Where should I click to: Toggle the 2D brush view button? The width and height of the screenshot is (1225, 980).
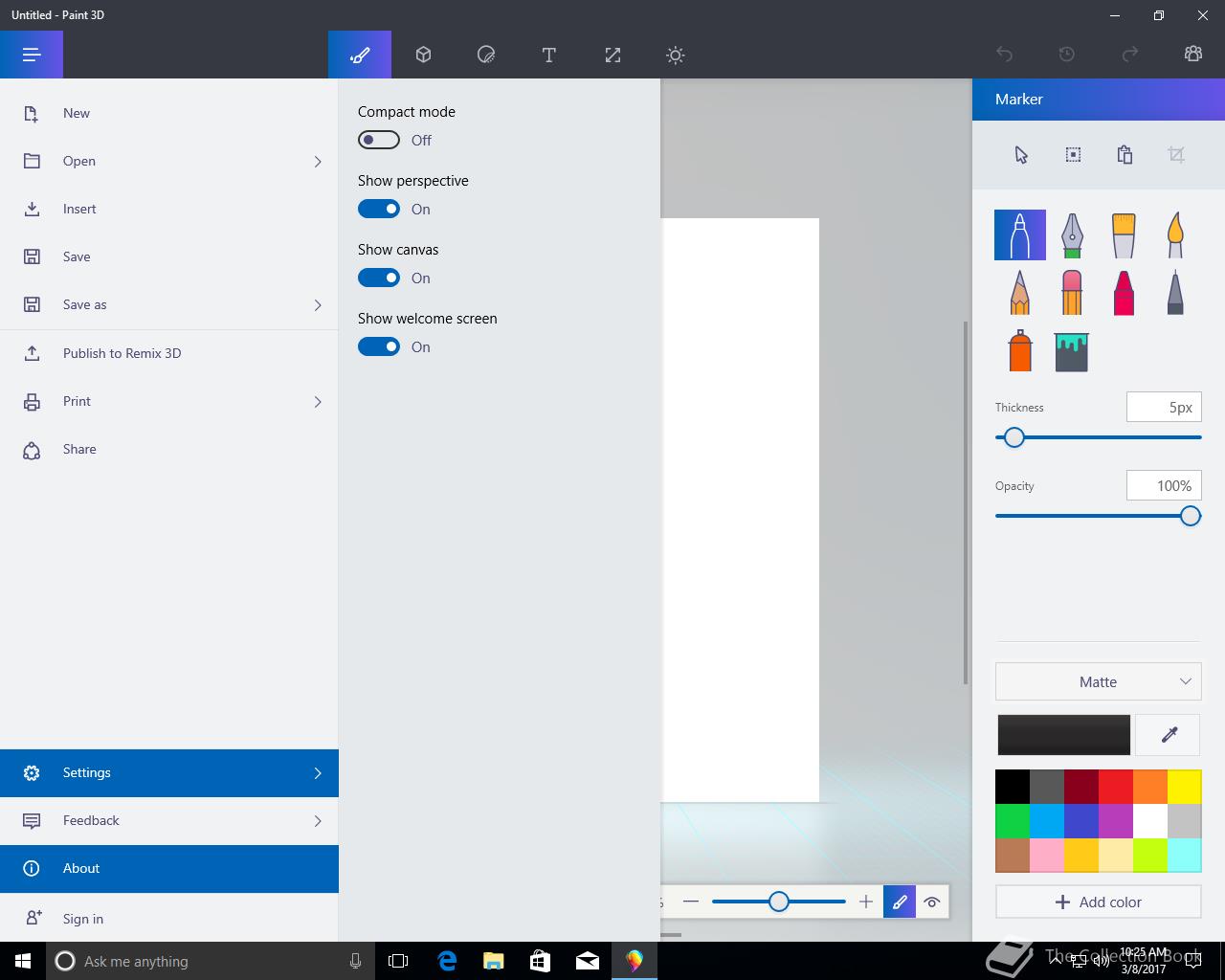coord(900,902)
